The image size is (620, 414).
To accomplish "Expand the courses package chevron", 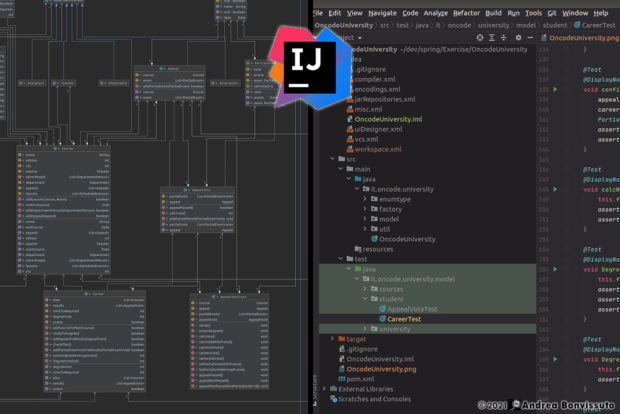I will coord(365,289).
